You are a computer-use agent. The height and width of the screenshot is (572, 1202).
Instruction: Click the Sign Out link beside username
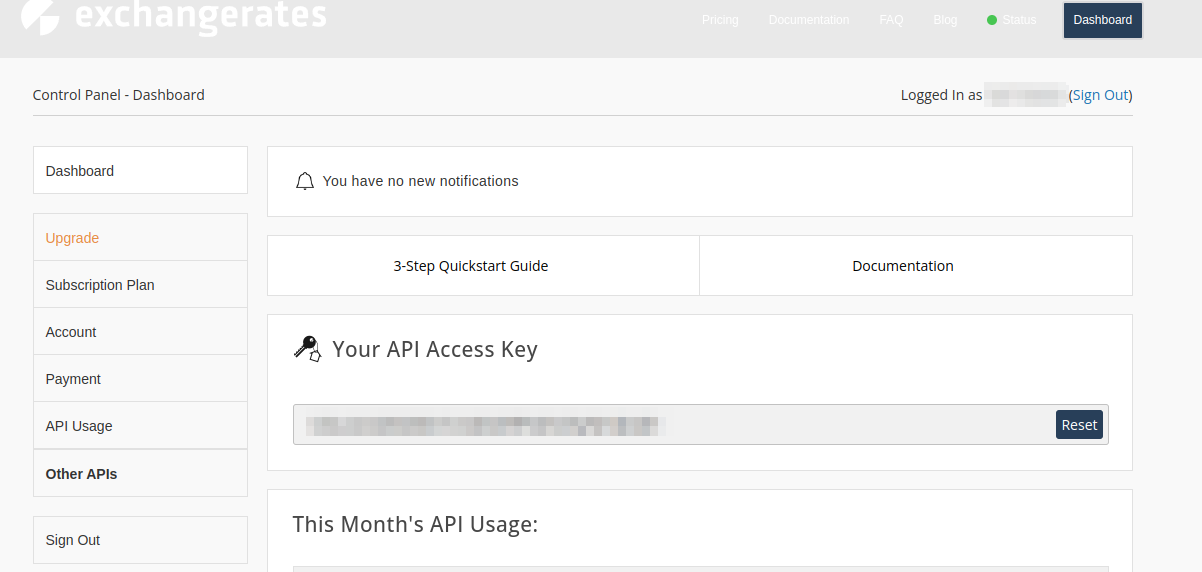[x=1100, y=95]
